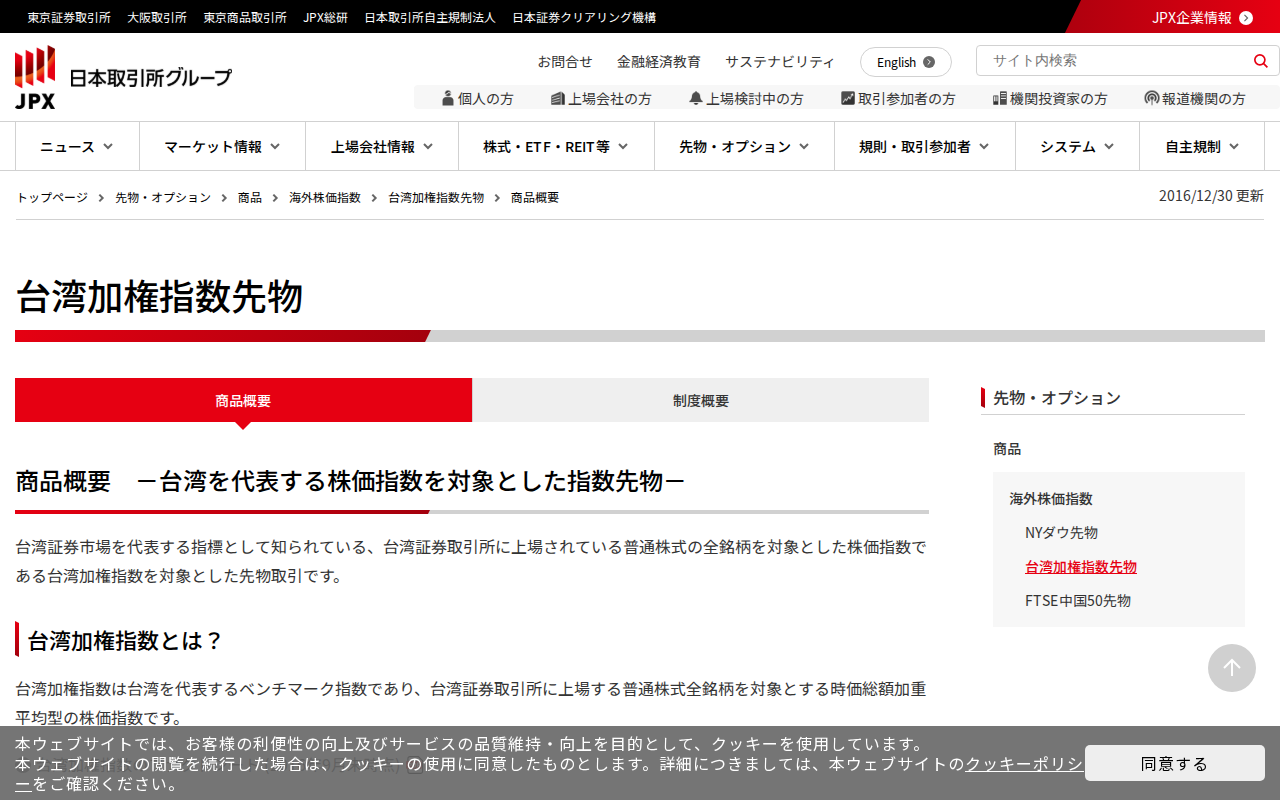The image size is (1280, 800).
Task: Click the broadcast icon beside 報道機関の方
Action: tap(1152, 98)
